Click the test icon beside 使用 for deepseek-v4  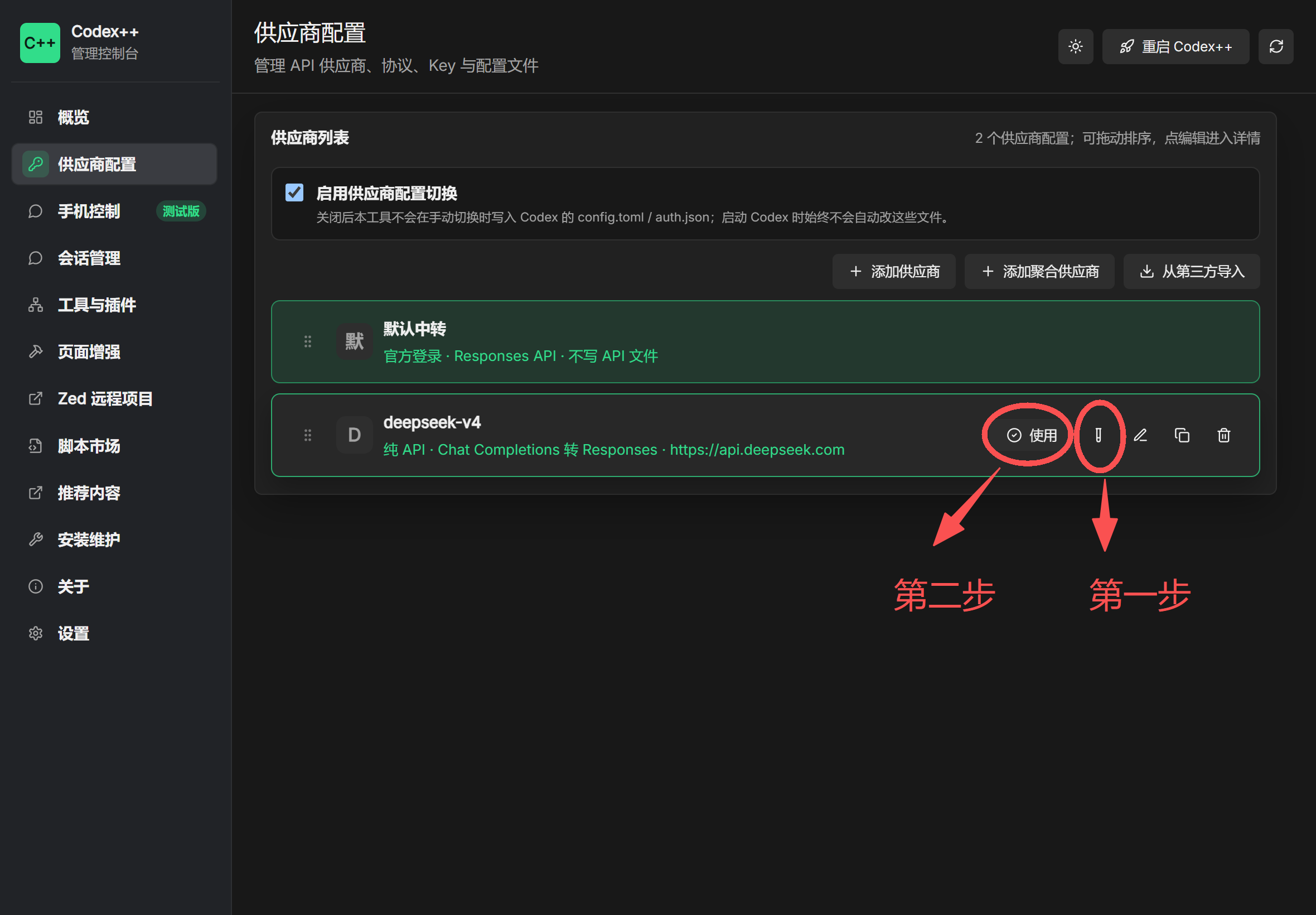(1099, 436)
